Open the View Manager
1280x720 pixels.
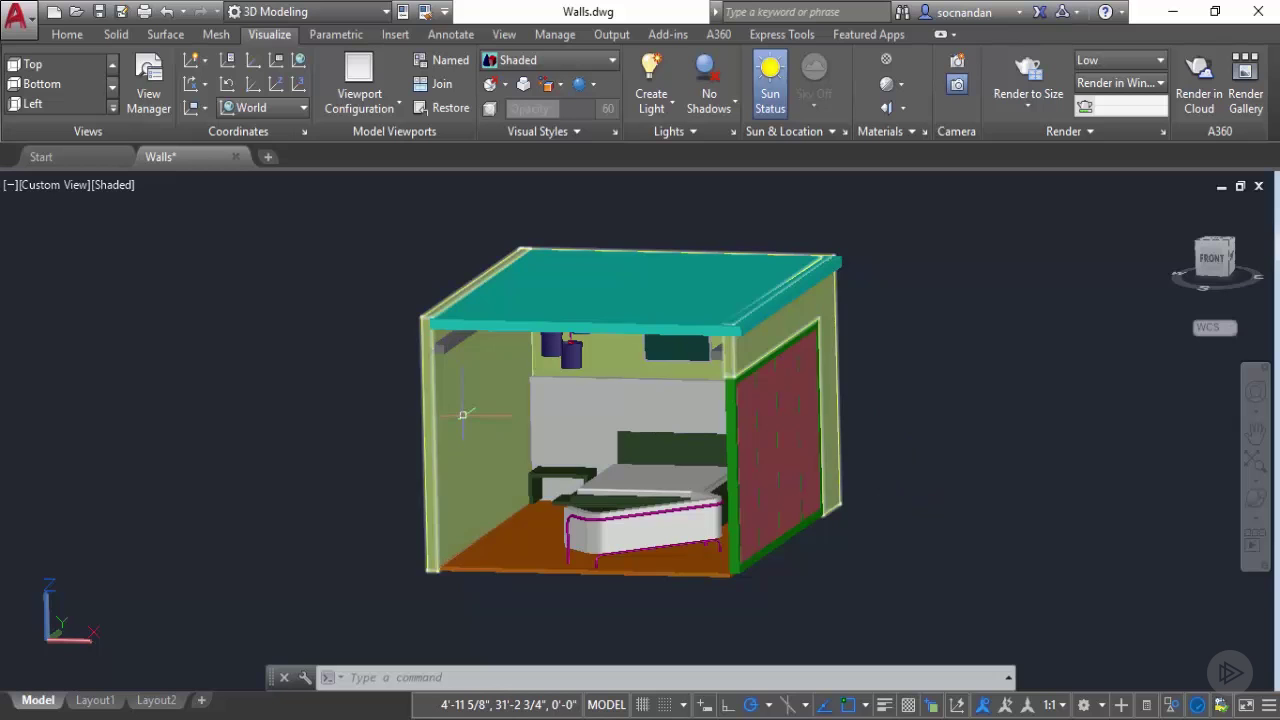(148, 82)
